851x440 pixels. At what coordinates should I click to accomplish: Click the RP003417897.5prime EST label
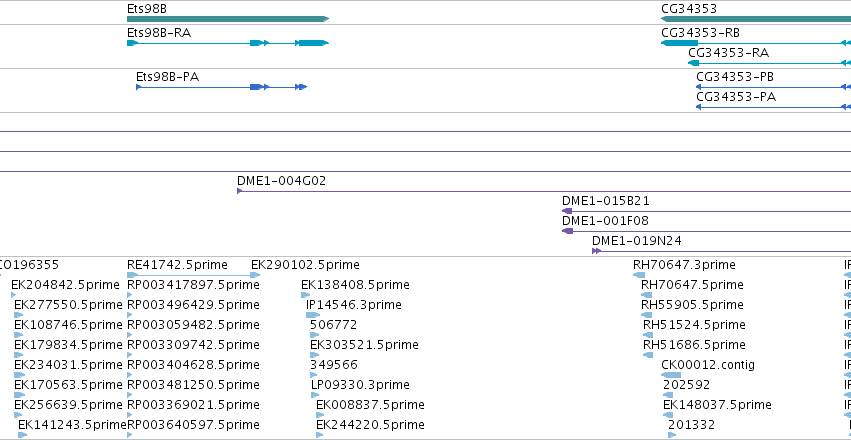click(x=193, y=285)
